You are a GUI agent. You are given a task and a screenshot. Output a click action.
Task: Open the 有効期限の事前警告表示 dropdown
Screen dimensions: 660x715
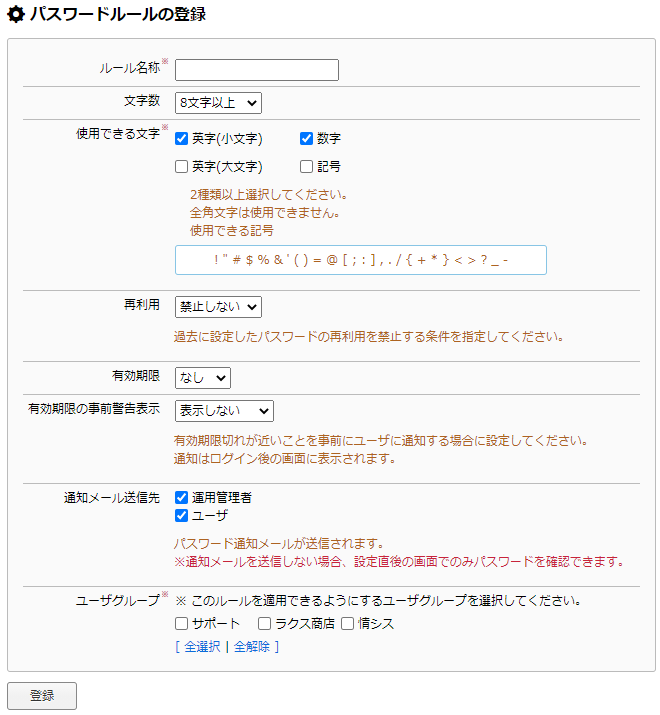coord(224,411)
